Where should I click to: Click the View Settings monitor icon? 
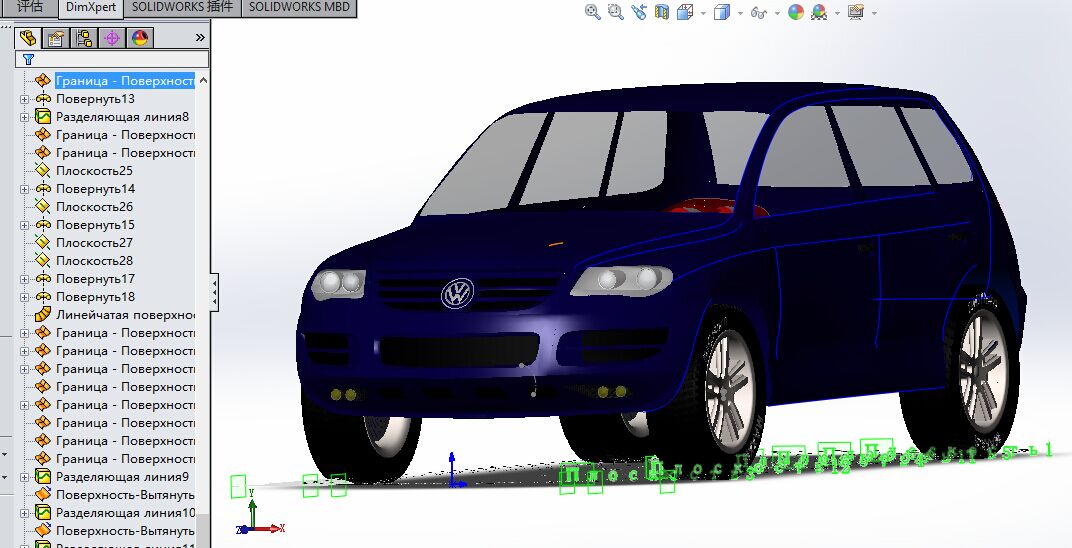[856, 12]
